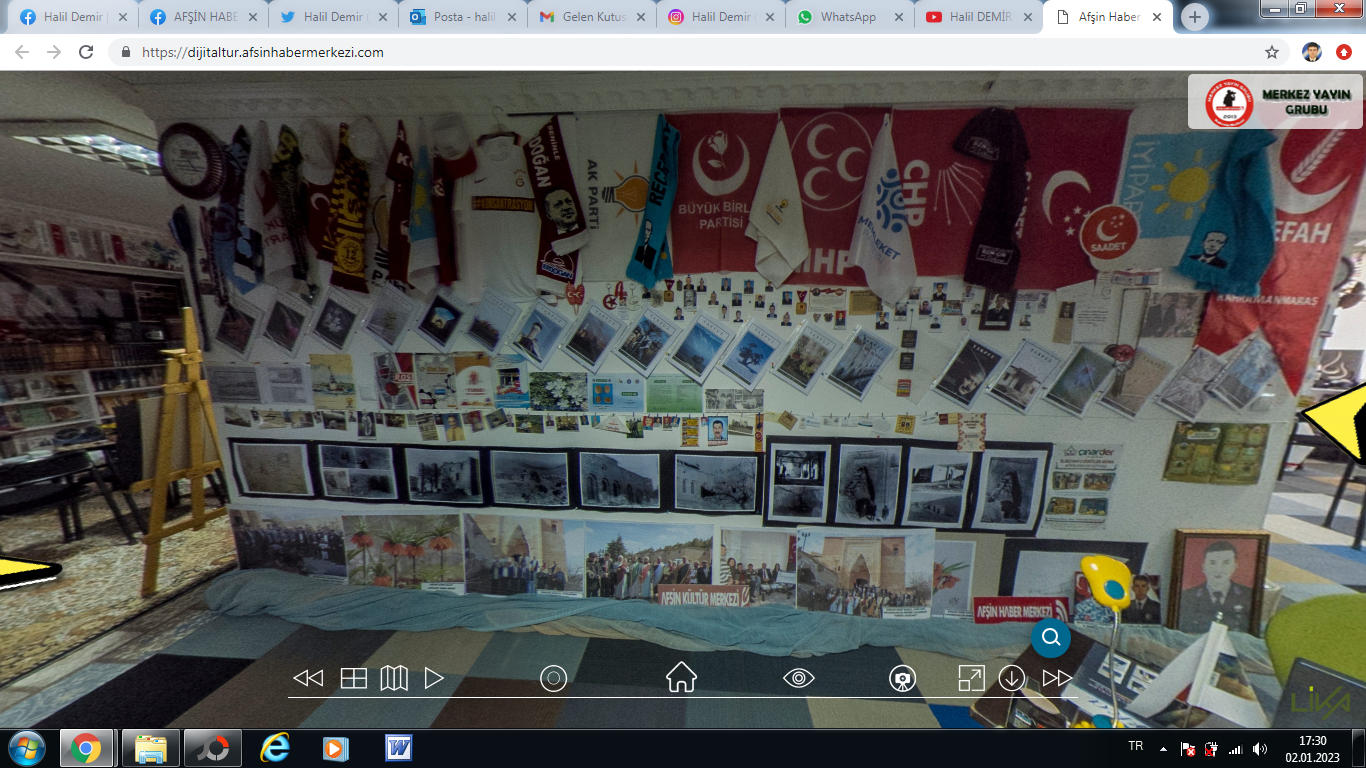Follow the yellow arrow hotspot on the left

(28, 572)
